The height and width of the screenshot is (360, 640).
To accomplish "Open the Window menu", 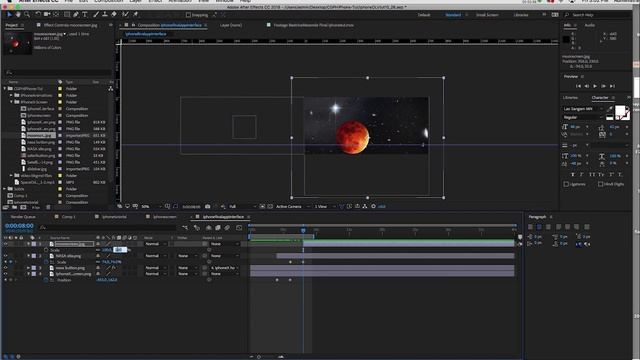I will point(224,1).
